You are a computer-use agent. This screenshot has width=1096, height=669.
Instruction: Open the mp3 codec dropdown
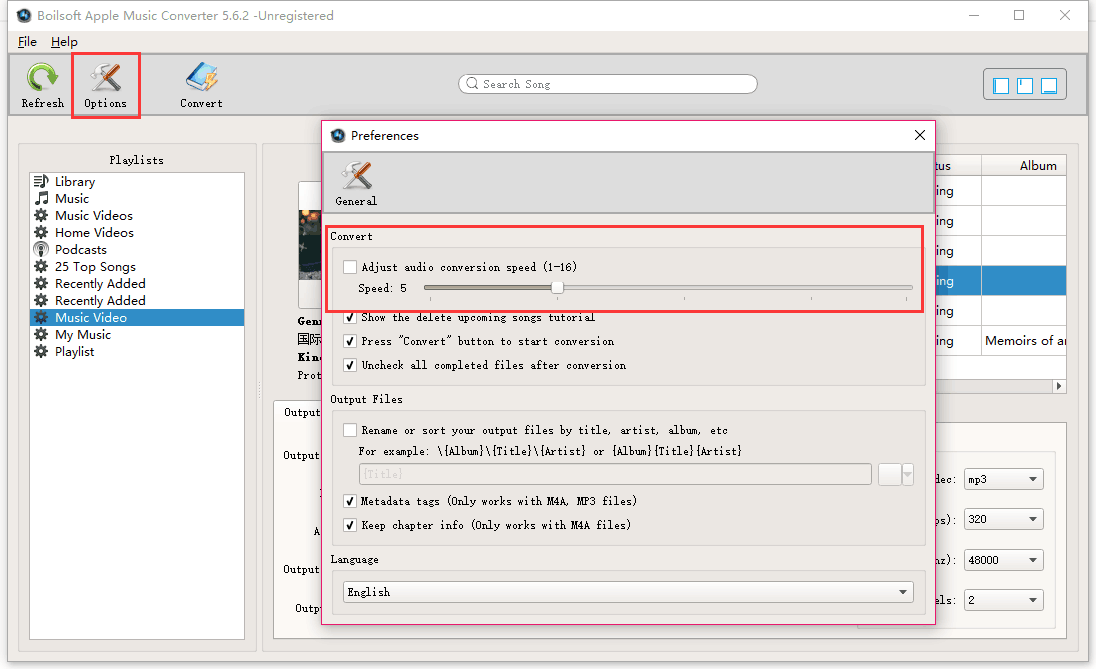1004,480
